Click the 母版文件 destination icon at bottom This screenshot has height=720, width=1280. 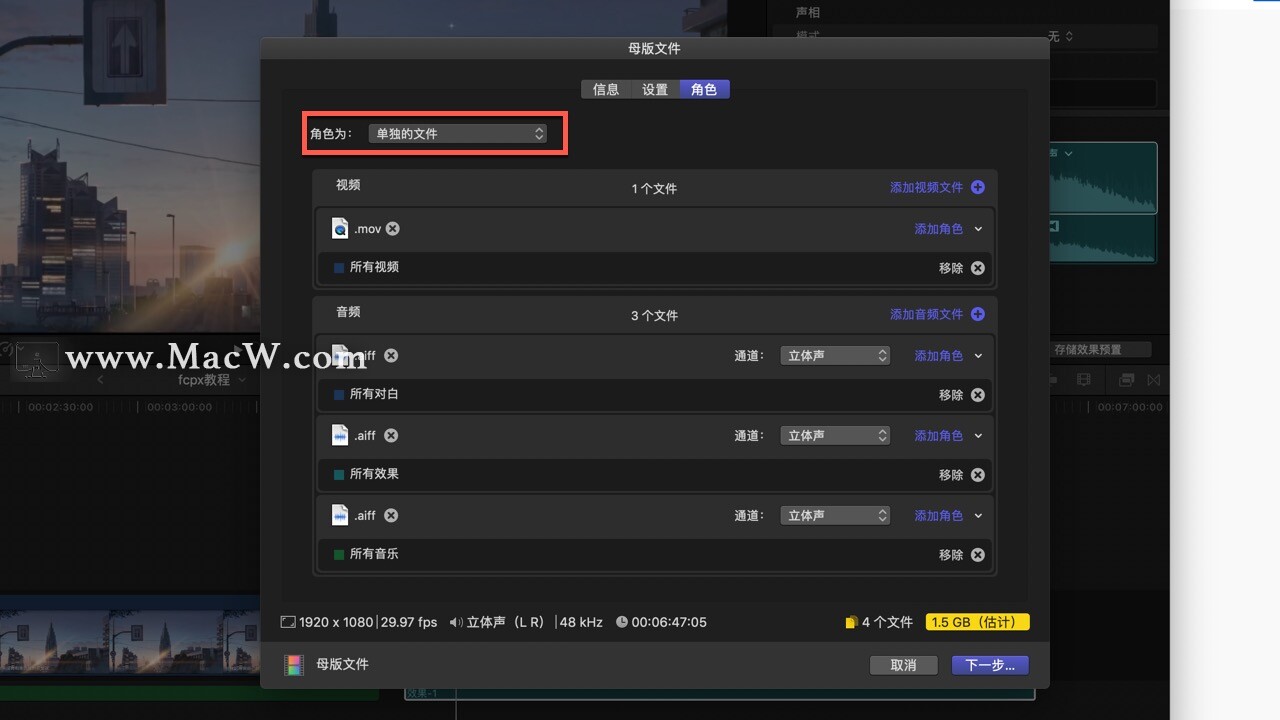294,665
